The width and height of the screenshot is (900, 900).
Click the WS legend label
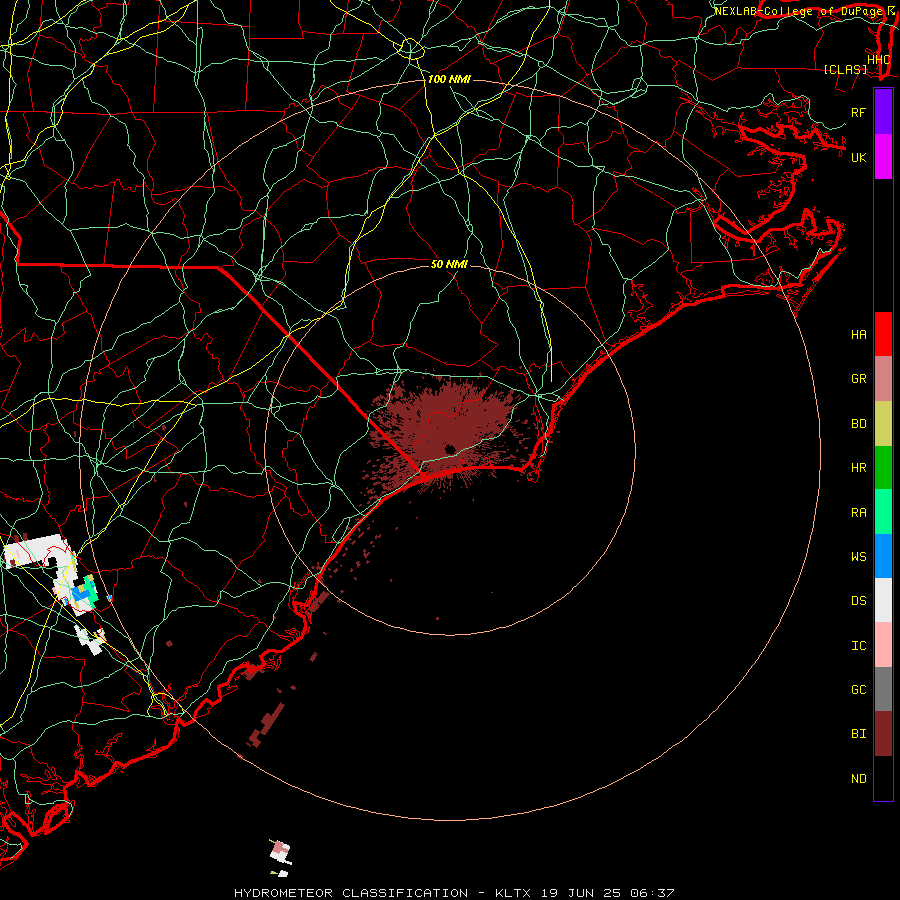pyautogui.click(x=858, y=557)
